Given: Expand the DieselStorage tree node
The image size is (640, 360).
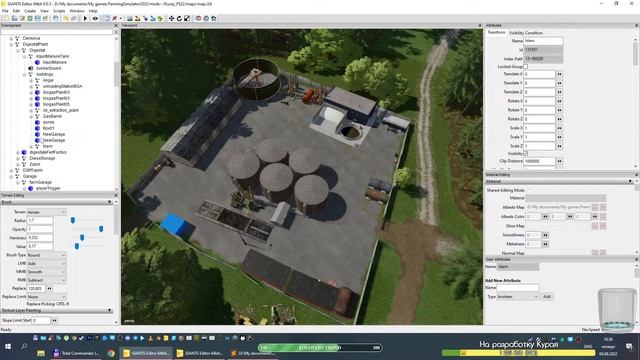Looking at the screenshot, I should [18, 158].
